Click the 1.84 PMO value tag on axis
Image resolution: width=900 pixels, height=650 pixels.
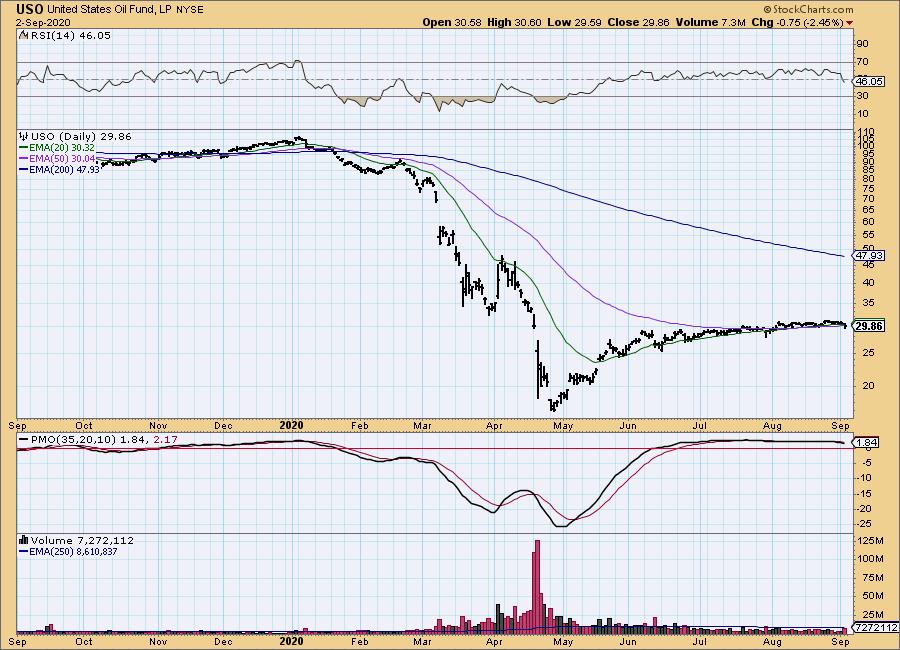click(x=866, y=443)
